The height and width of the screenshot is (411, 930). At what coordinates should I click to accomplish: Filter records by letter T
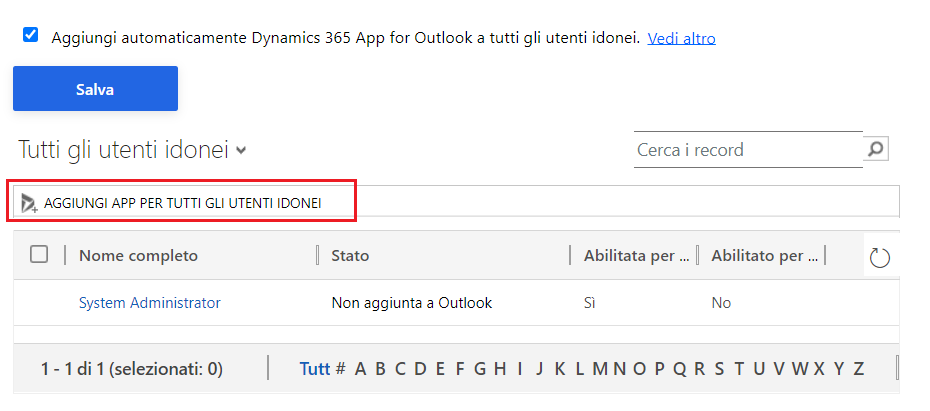739,369
